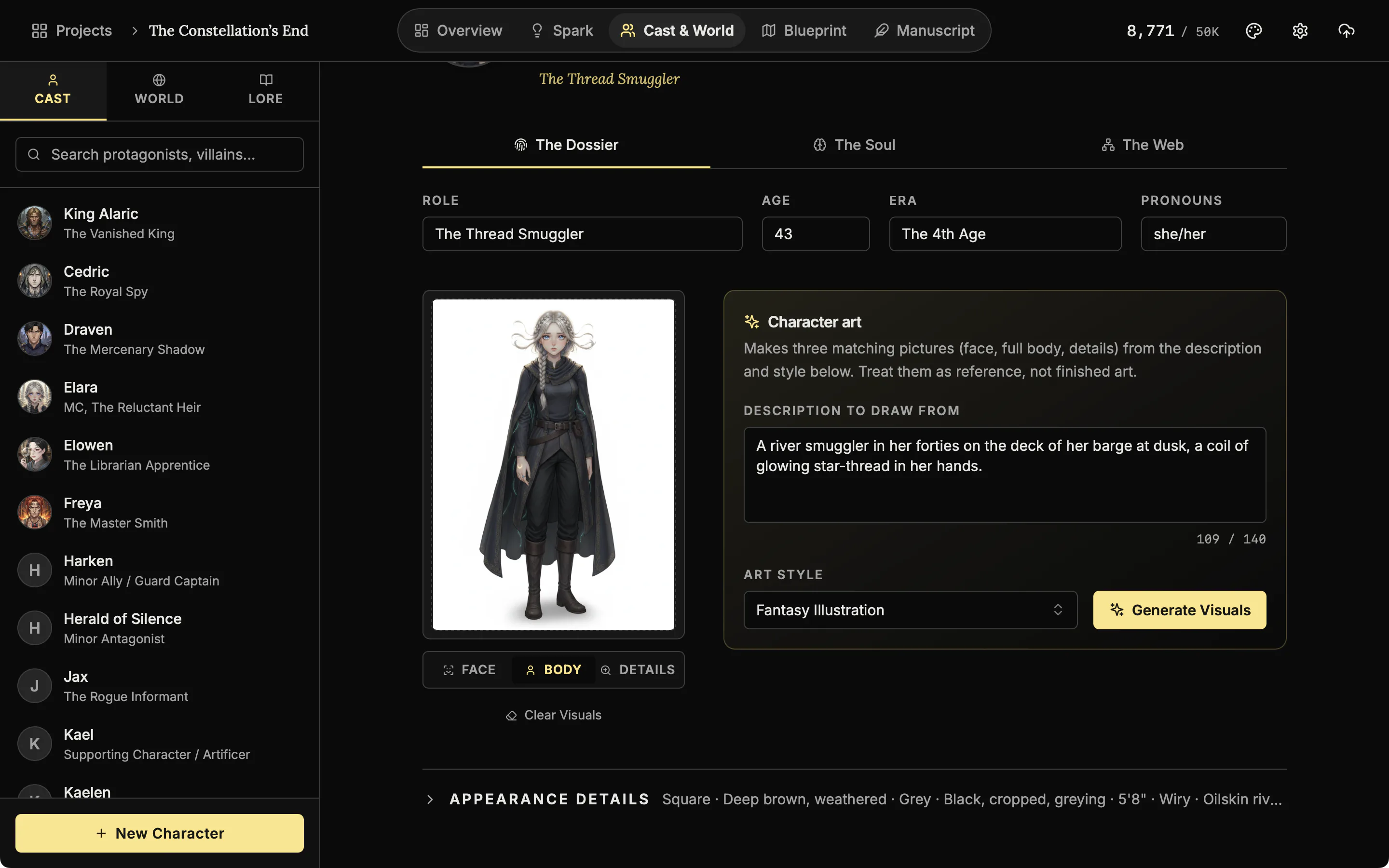Click the full-body character artwork

click(553, 464)
